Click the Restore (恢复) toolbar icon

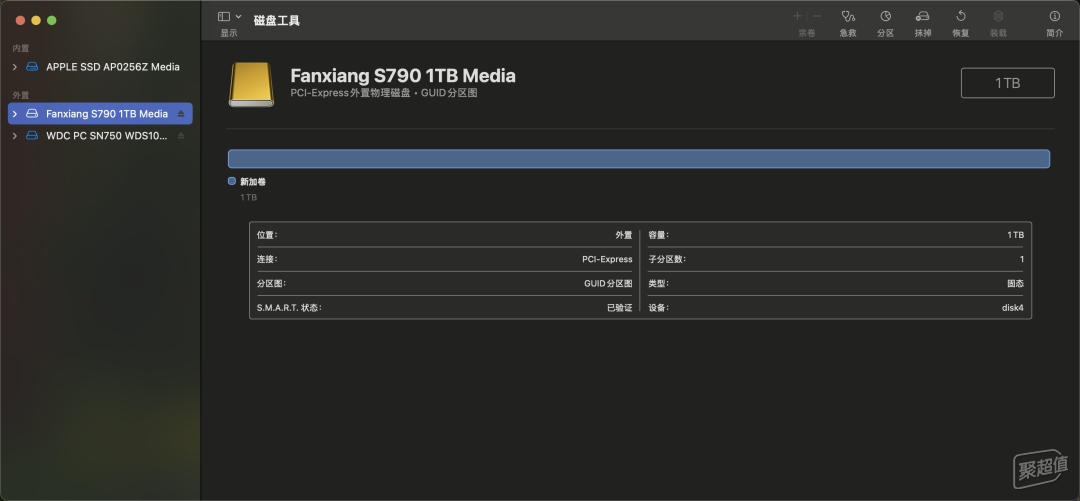click(x=960, y=17)
